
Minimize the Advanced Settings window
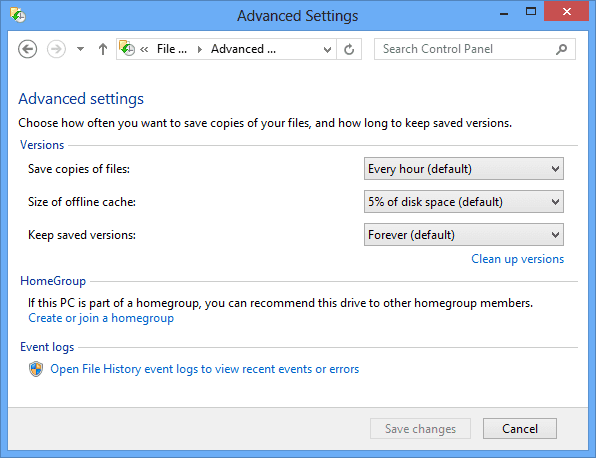[504, 14]
